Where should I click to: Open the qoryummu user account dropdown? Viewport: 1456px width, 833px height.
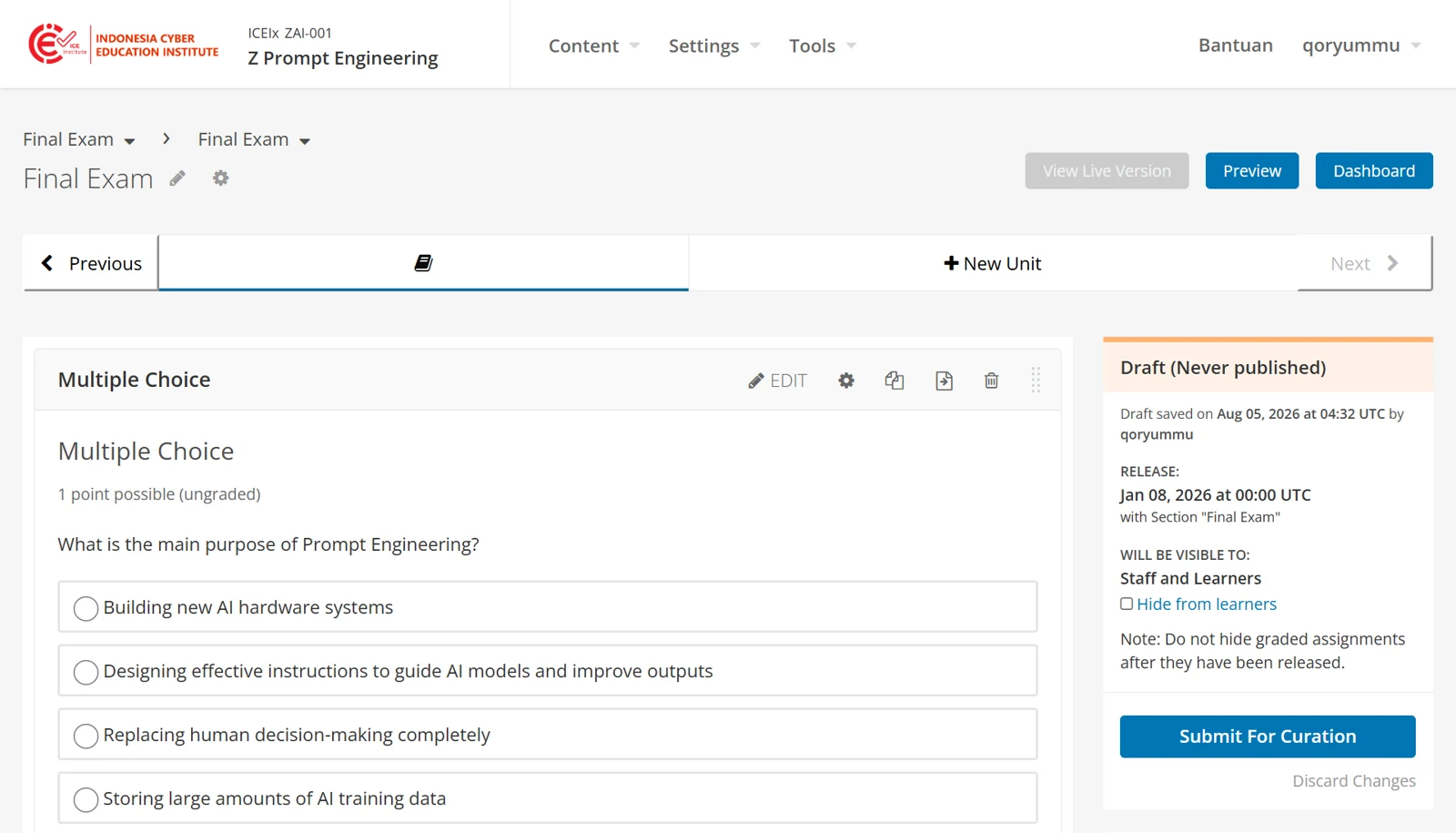[x=1360, y=46]
